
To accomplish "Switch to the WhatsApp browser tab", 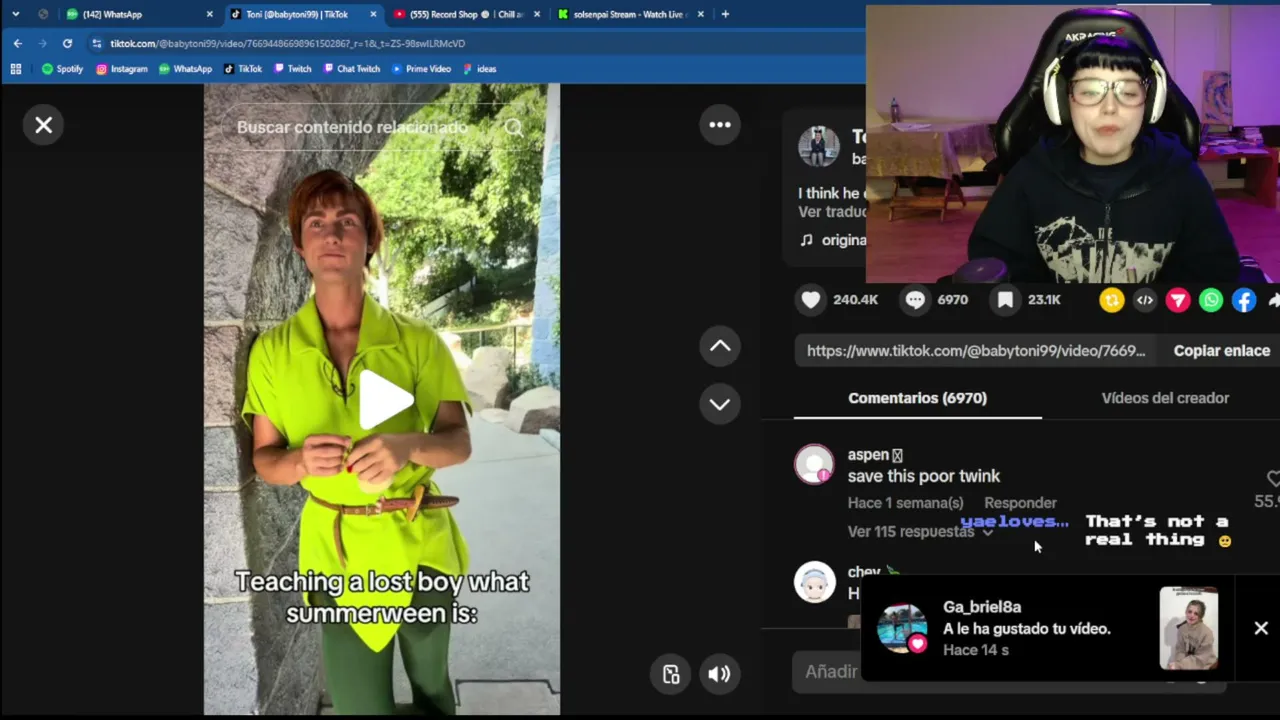I will (x=140, y=14).
